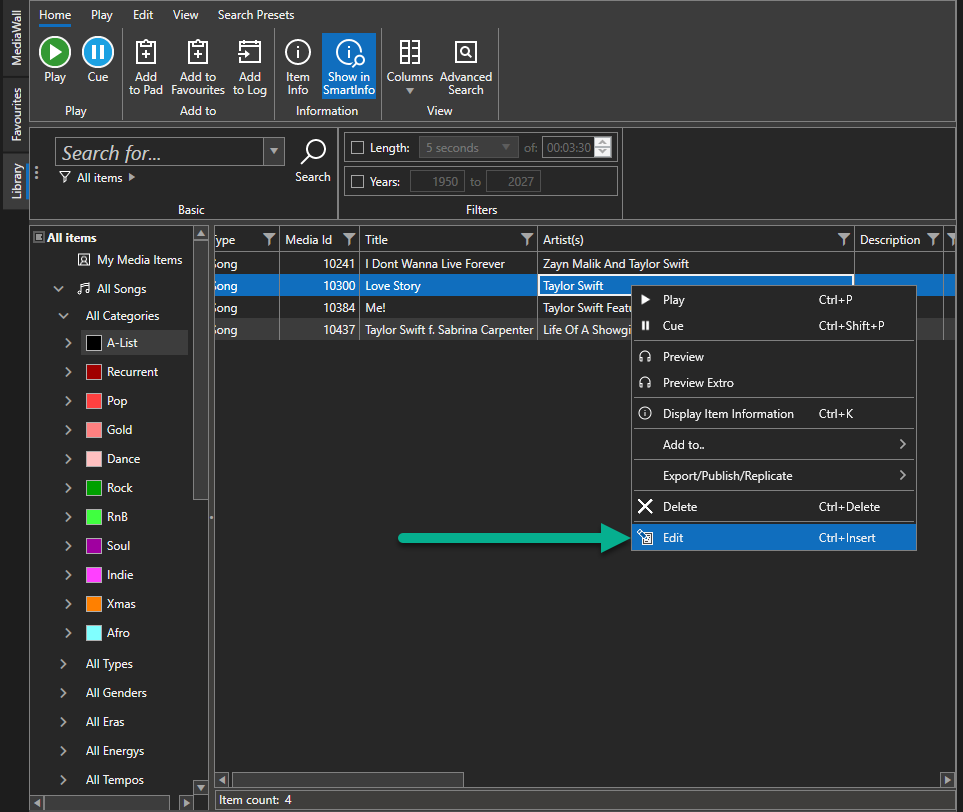
Task: Click Add to Favourites icon
Action: tap(198, 52)
